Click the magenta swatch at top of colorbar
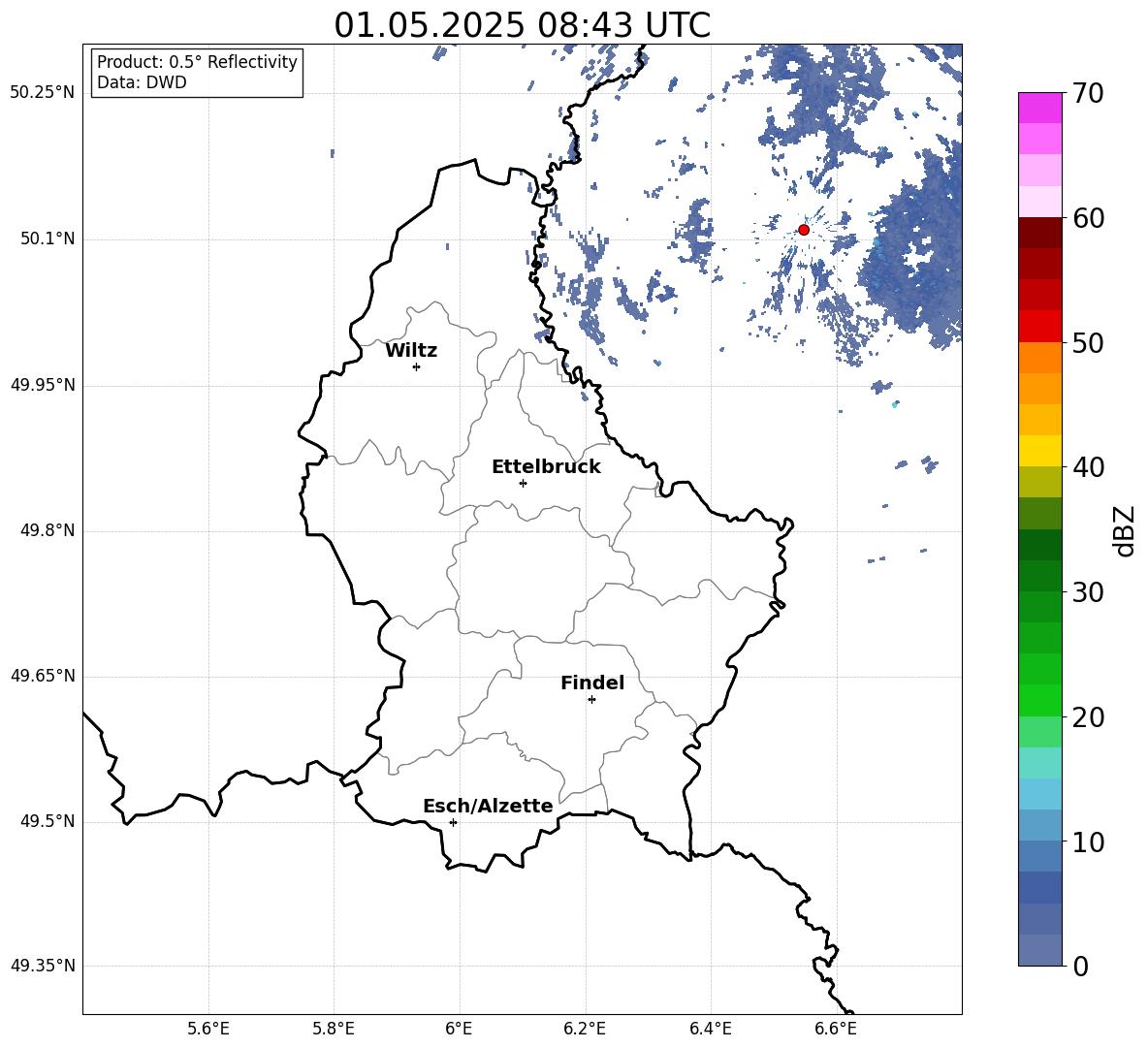This screenshot has height=1048, width=1148. pos(1039,108)
